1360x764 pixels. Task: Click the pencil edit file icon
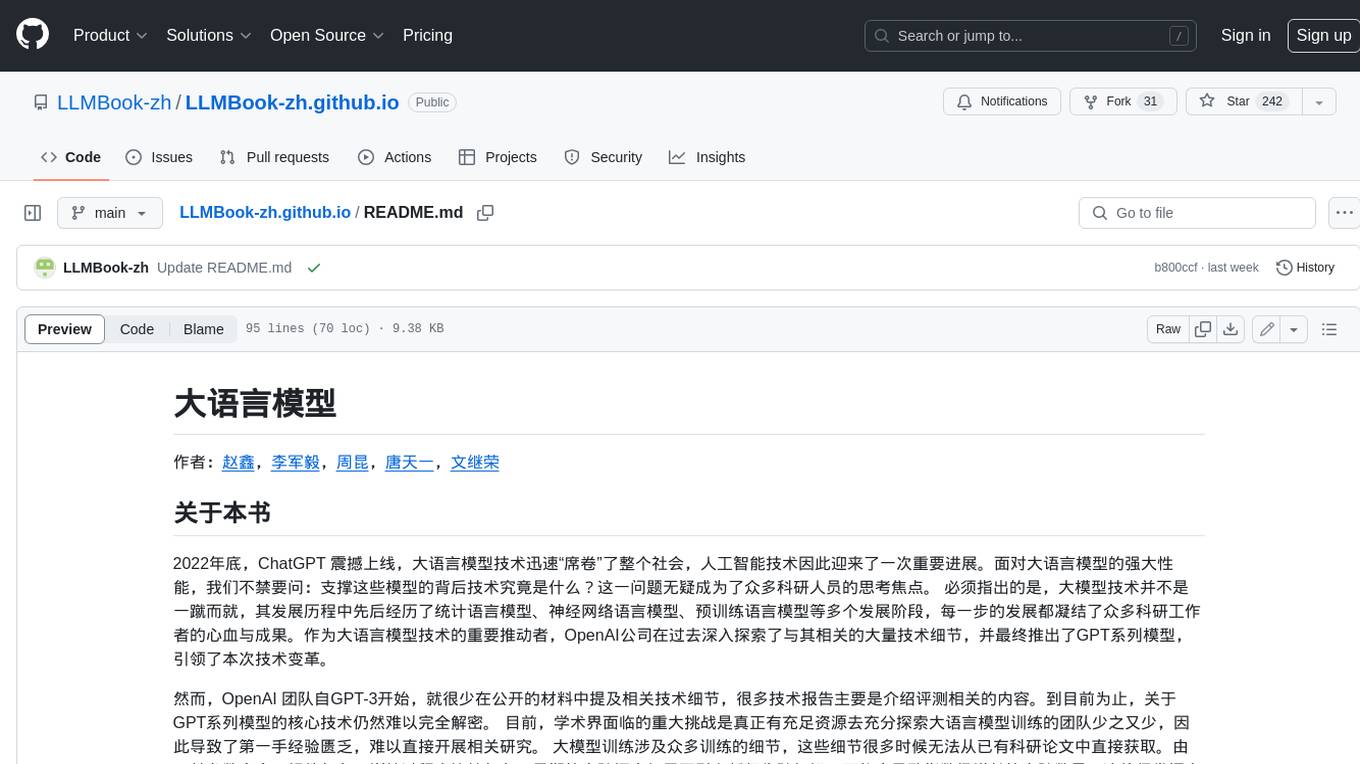[1267, 329]
